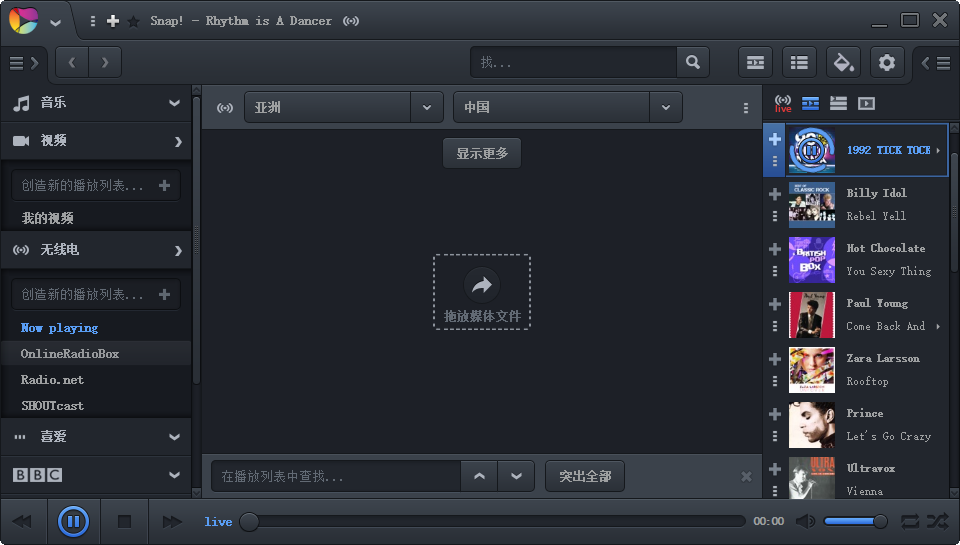Toggle the left sidebar panel icon
This screenshot has height=545, width=960.
pos(24,62)
